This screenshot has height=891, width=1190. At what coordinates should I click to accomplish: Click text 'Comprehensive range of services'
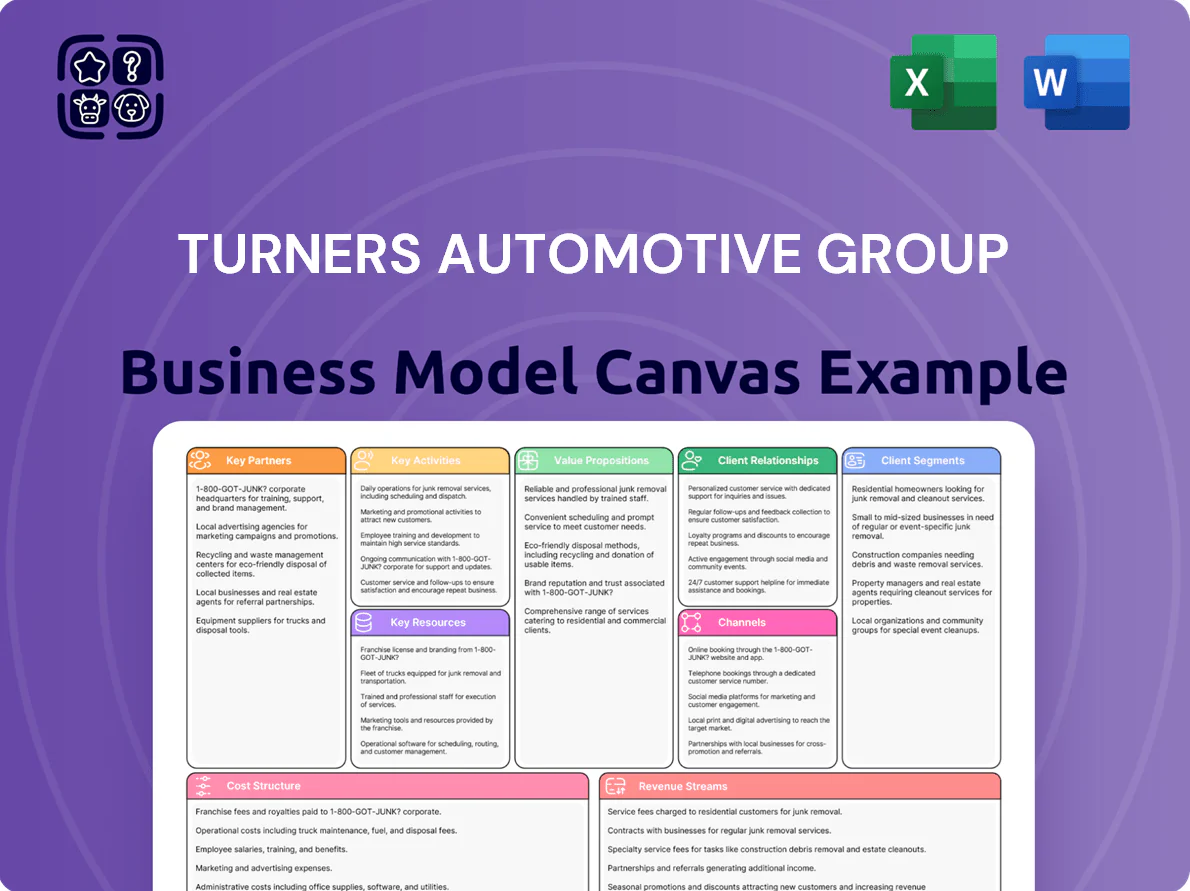(x=595, y=621)
